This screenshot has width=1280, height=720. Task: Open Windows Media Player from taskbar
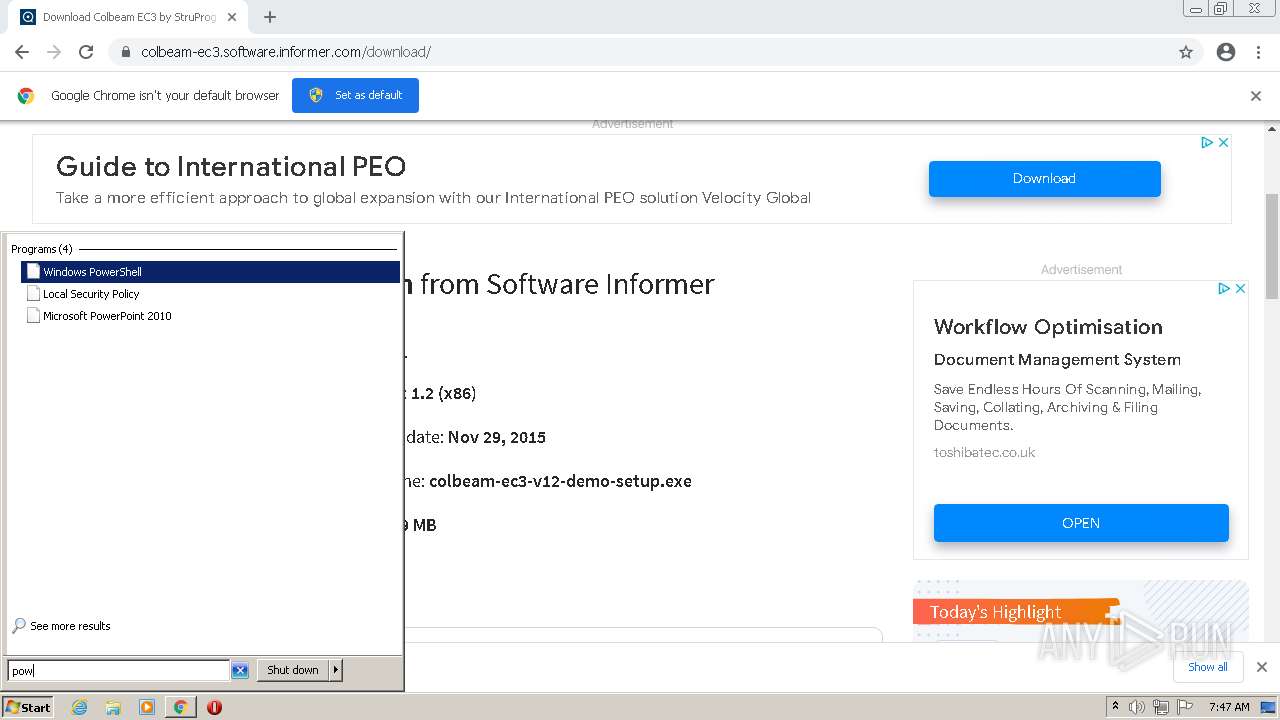coord(147,707)
